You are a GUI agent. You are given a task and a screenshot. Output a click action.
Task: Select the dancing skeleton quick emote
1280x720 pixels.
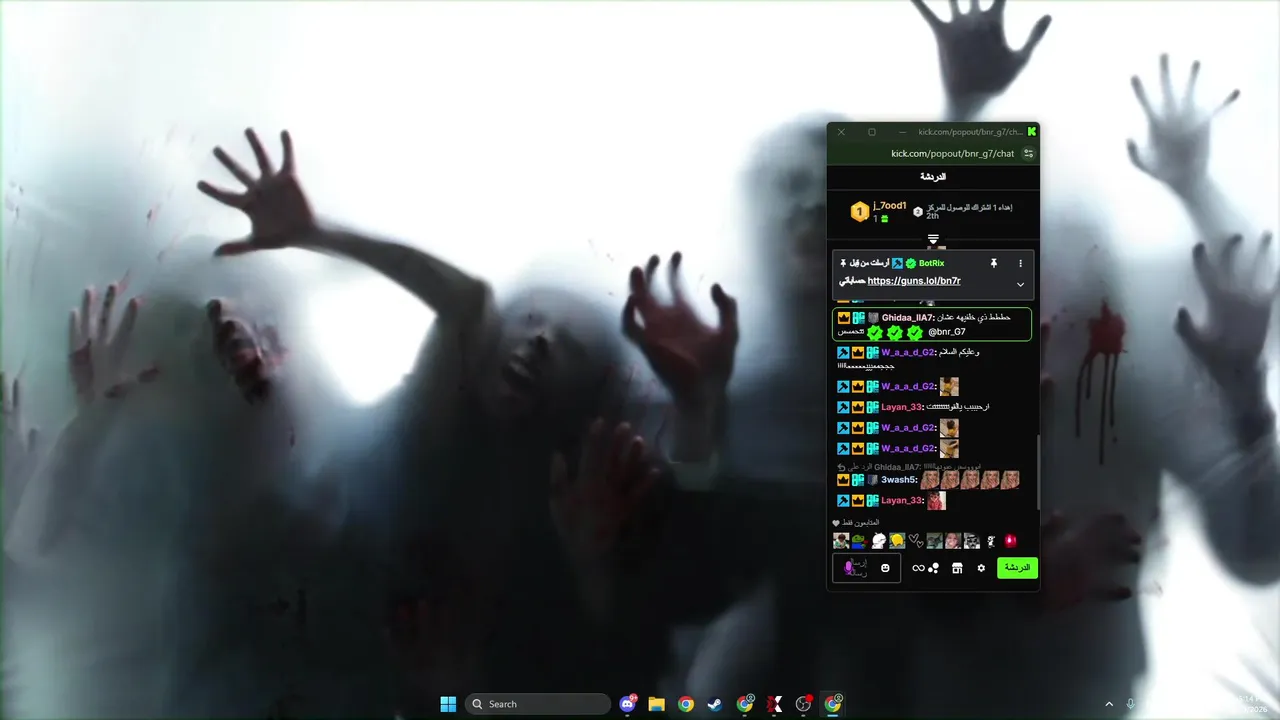[x=991, y=541]
